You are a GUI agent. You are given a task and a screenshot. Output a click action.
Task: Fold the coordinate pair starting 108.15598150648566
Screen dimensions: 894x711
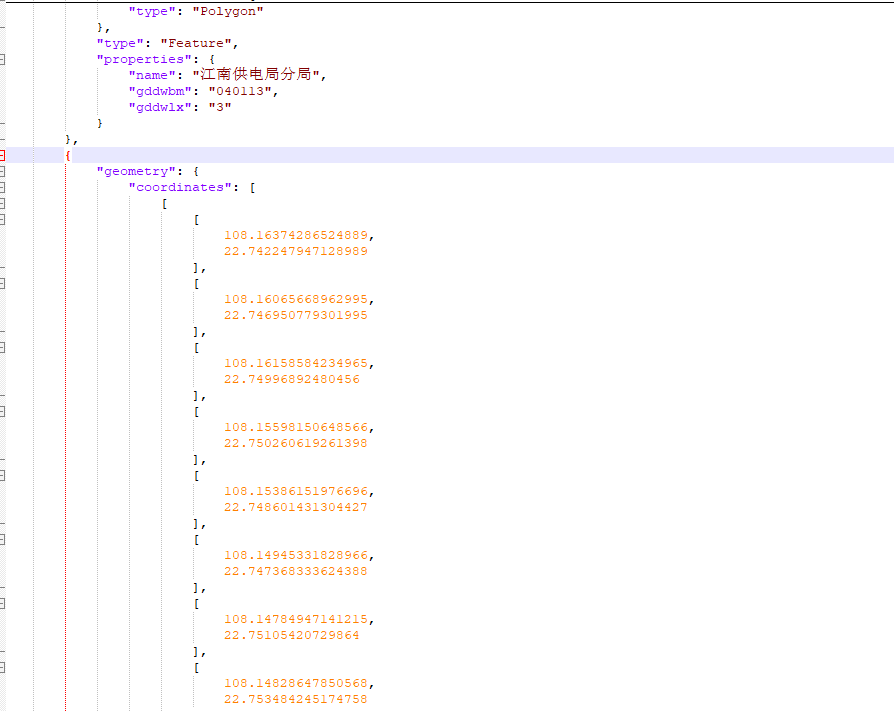[2, 411]
